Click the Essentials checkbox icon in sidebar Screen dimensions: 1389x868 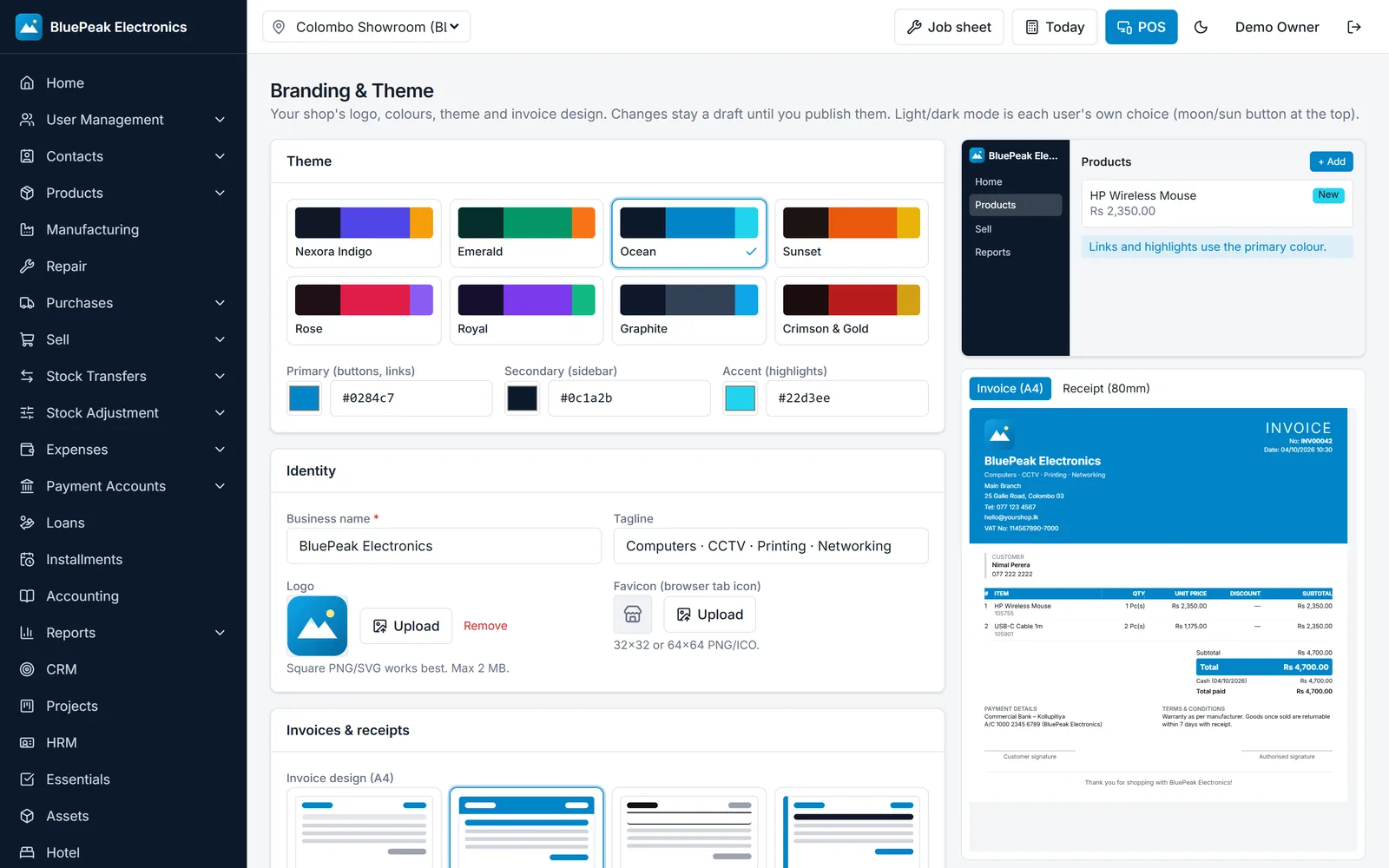[27, 779]
